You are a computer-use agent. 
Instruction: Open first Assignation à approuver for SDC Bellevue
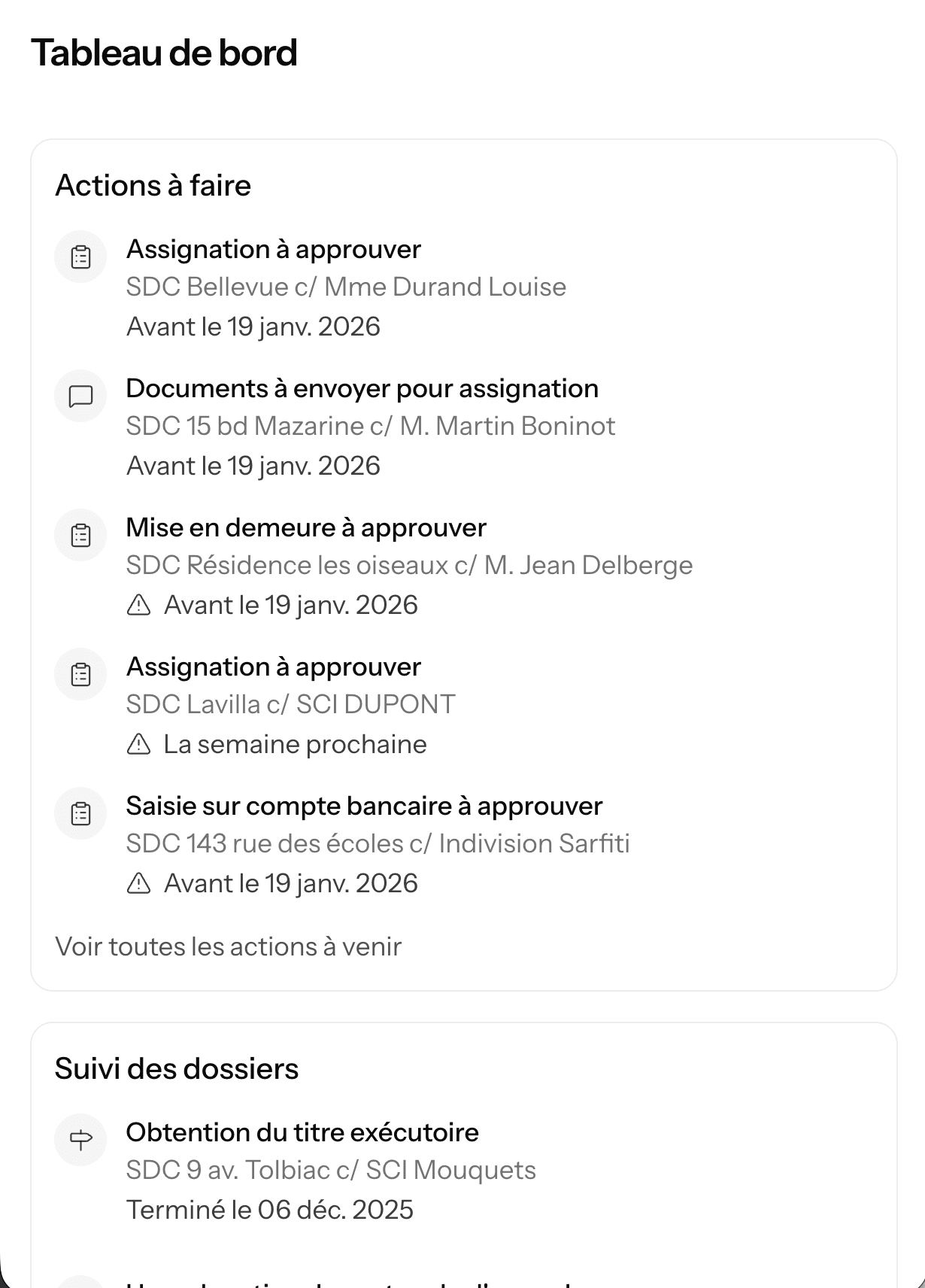pos(273,249)
